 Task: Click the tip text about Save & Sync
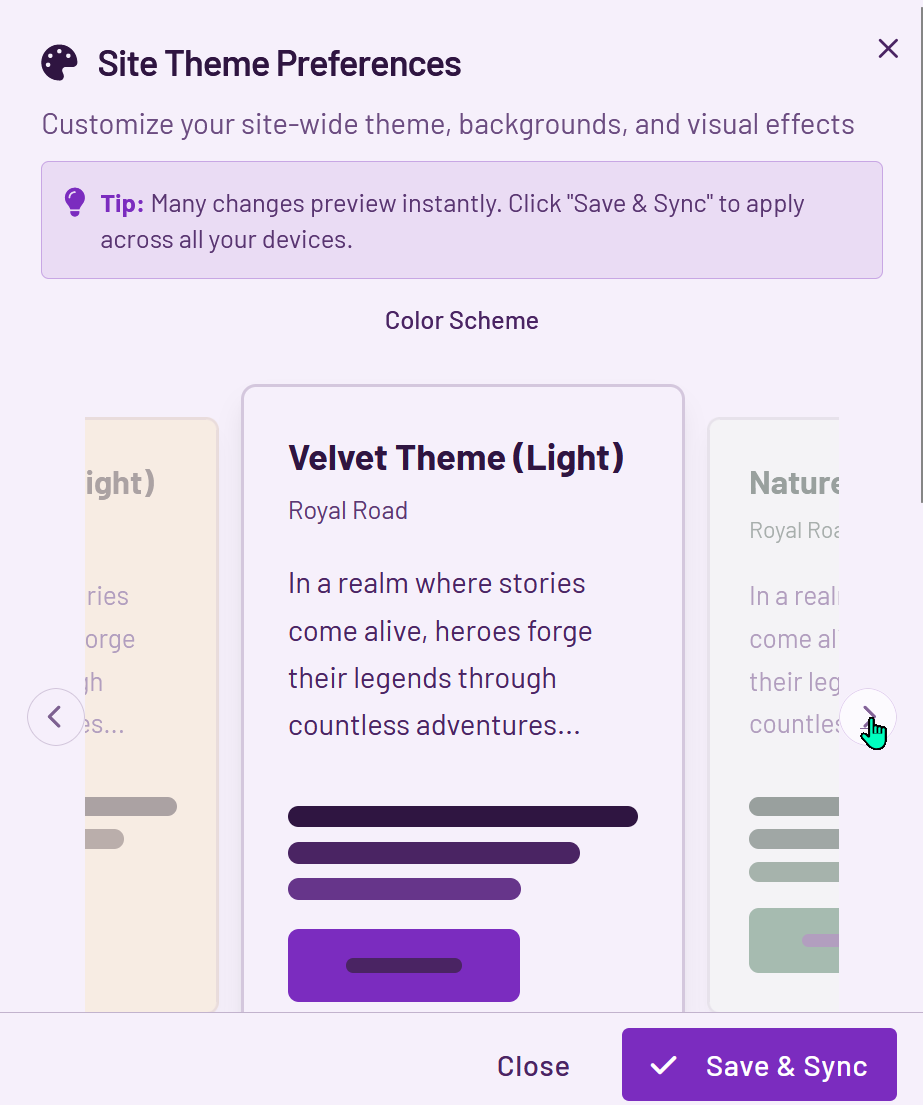point(452,221)
